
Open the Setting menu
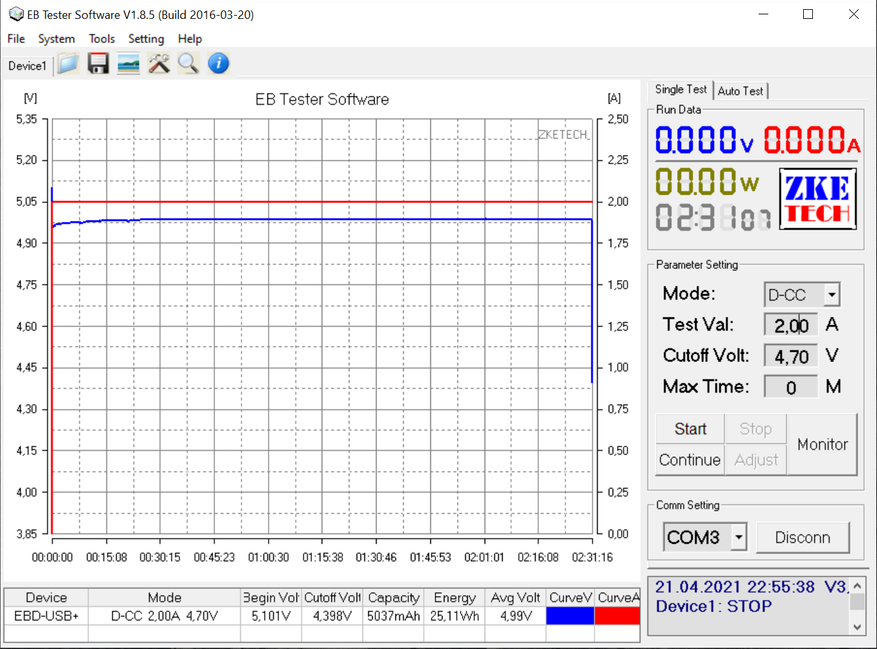pyautogui.click(x=146, y=39)
